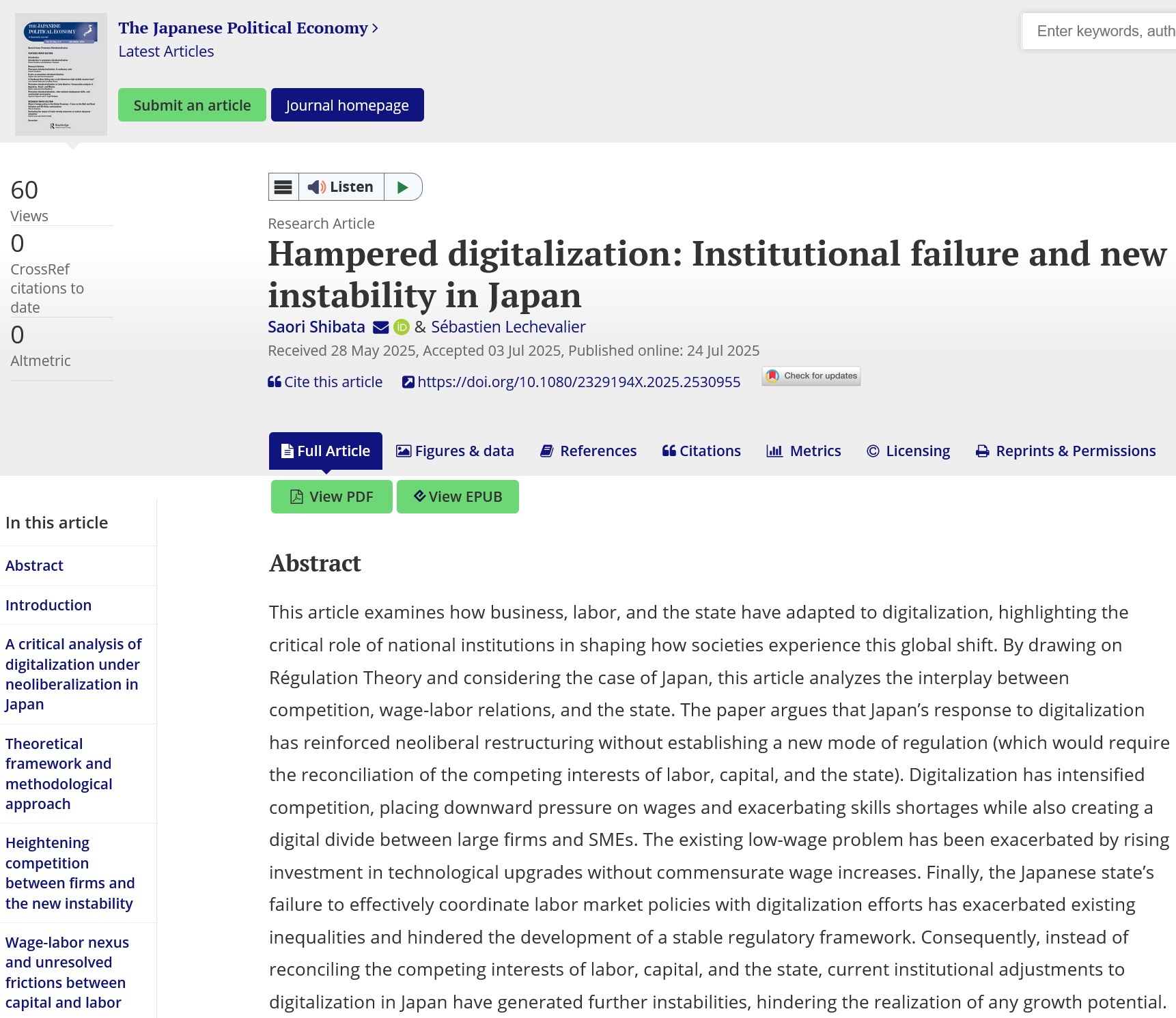The height and width of the screenshot is (1018, 1176).
Task: Open the ORCID iD icon
Action: pos(402,328)
